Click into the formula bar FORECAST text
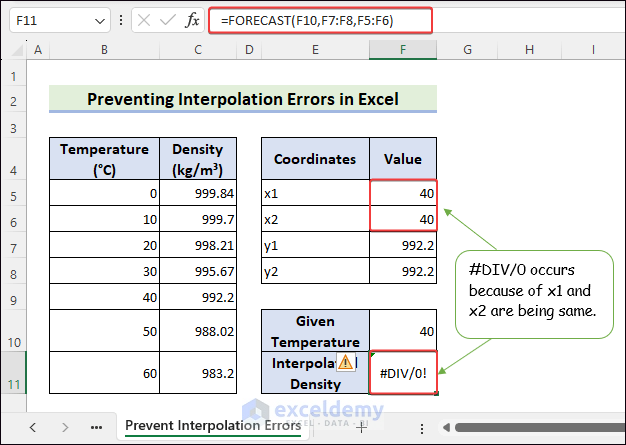Screen dimensions: 626x445 [x=307, y=20]
